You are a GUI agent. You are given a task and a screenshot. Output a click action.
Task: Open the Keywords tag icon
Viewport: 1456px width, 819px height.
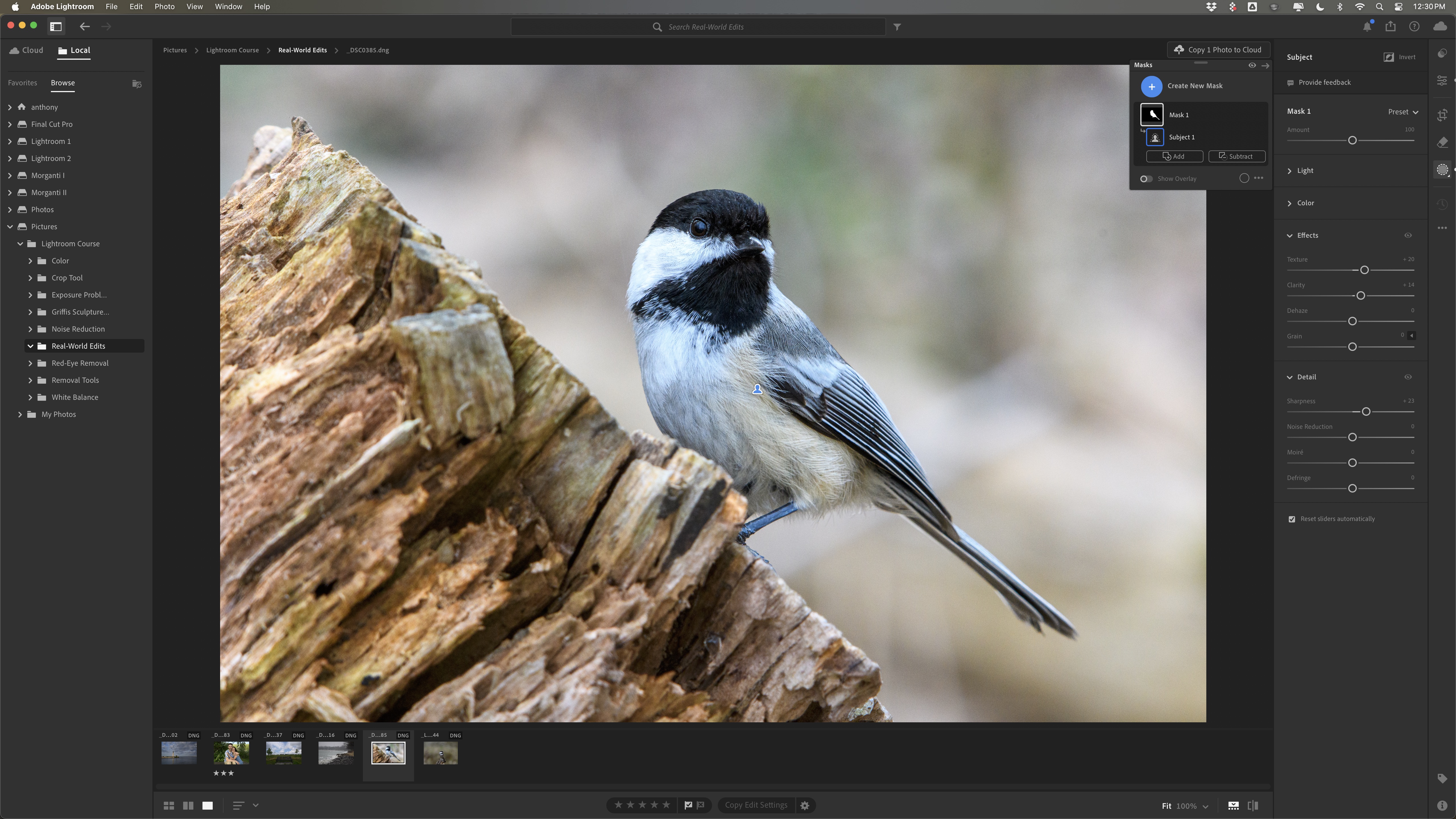[x=1442, y=778]
